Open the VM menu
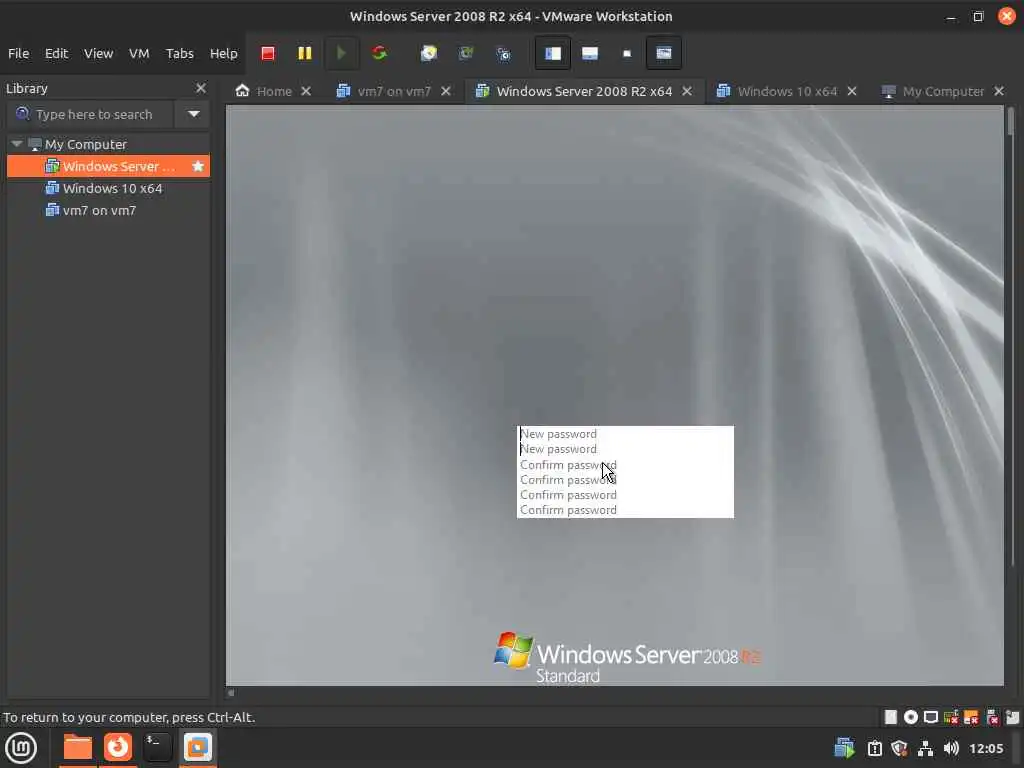 pyautogui.click(x=138, y=54)
